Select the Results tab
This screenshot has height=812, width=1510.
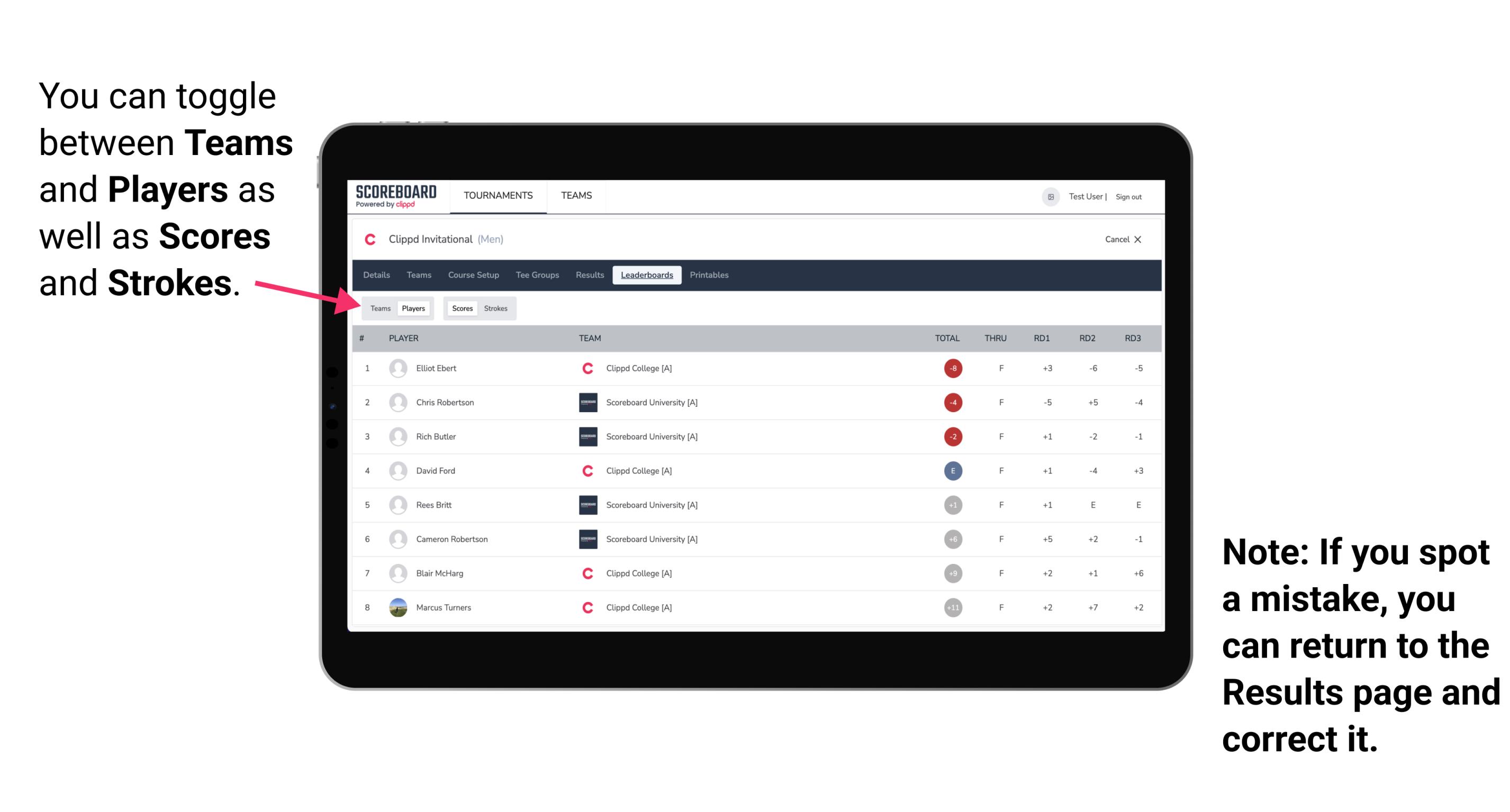pyautogui.click(x=589, y=275)
